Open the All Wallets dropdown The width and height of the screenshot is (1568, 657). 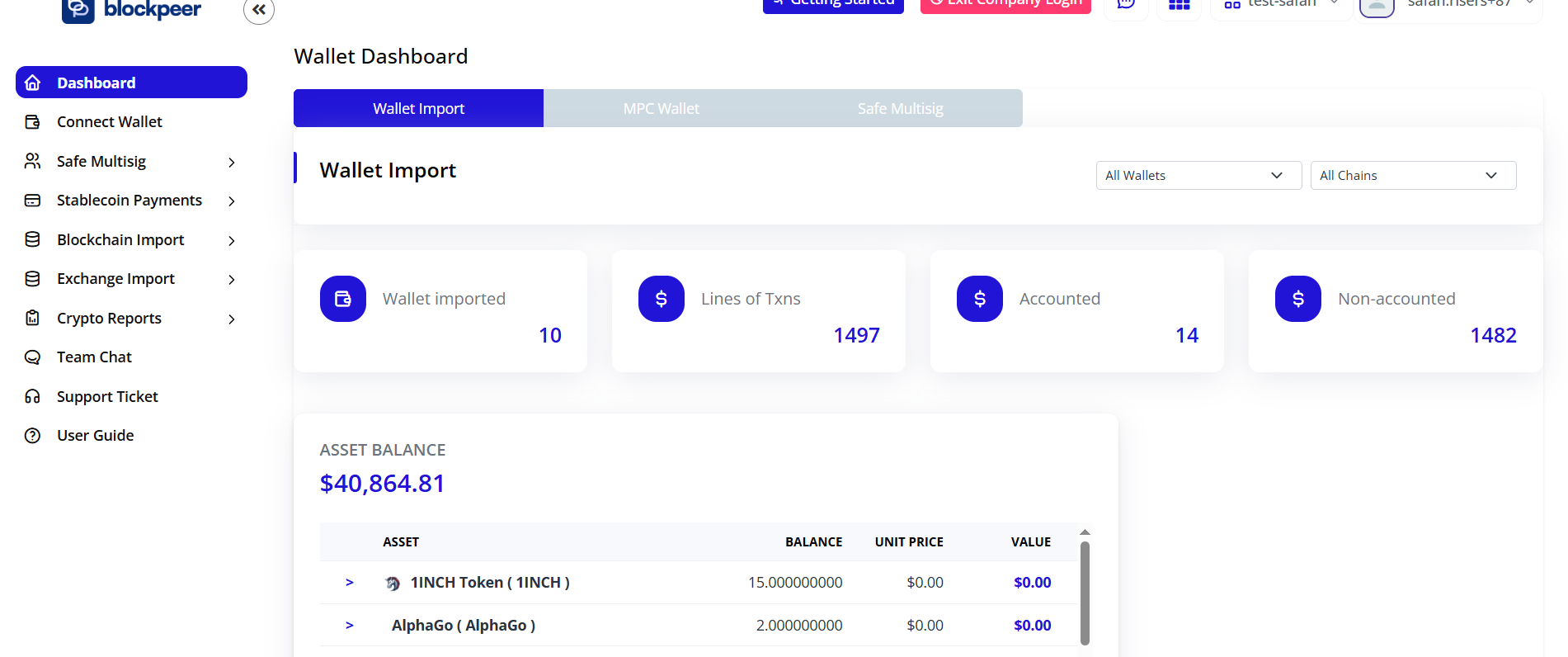[1198, 176]
